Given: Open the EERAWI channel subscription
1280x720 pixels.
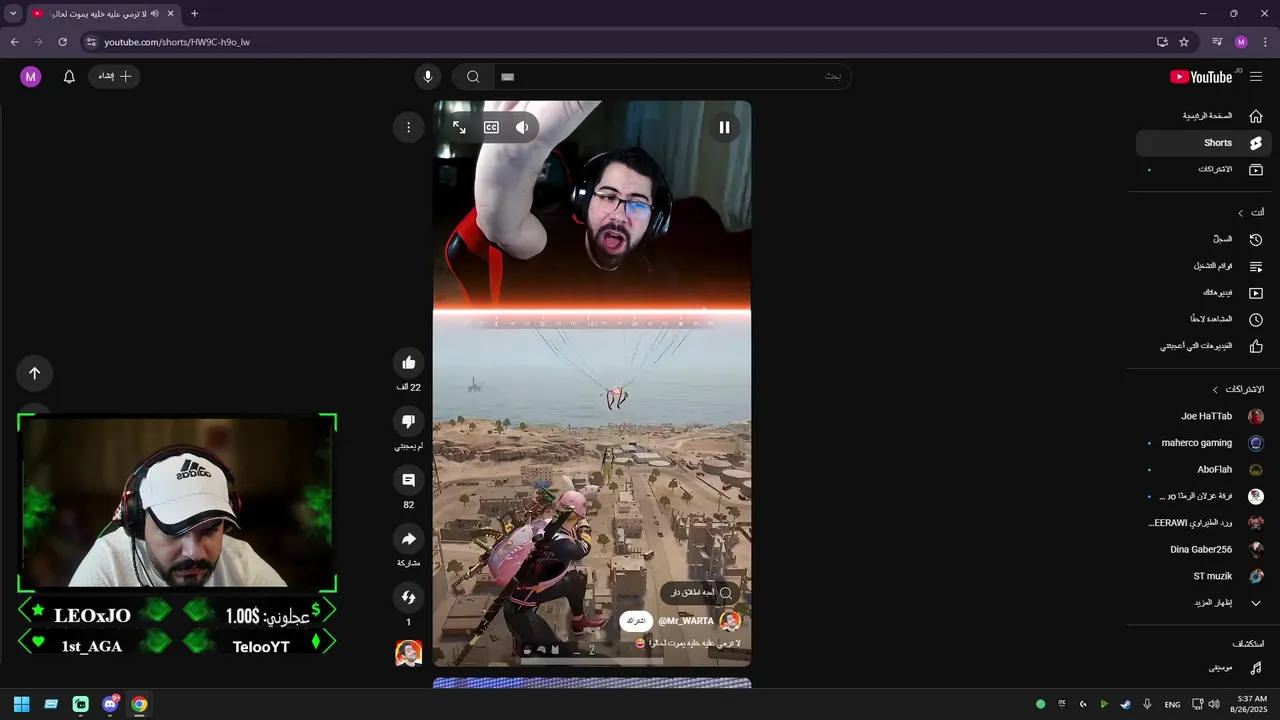Looking at the screenshot, I should (x=1204, y=523).
